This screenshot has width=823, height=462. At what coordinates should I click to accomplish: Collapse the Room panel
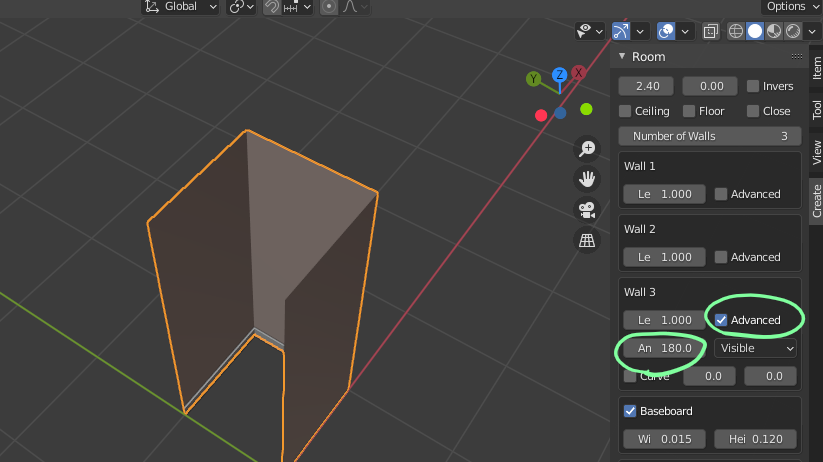622,56
